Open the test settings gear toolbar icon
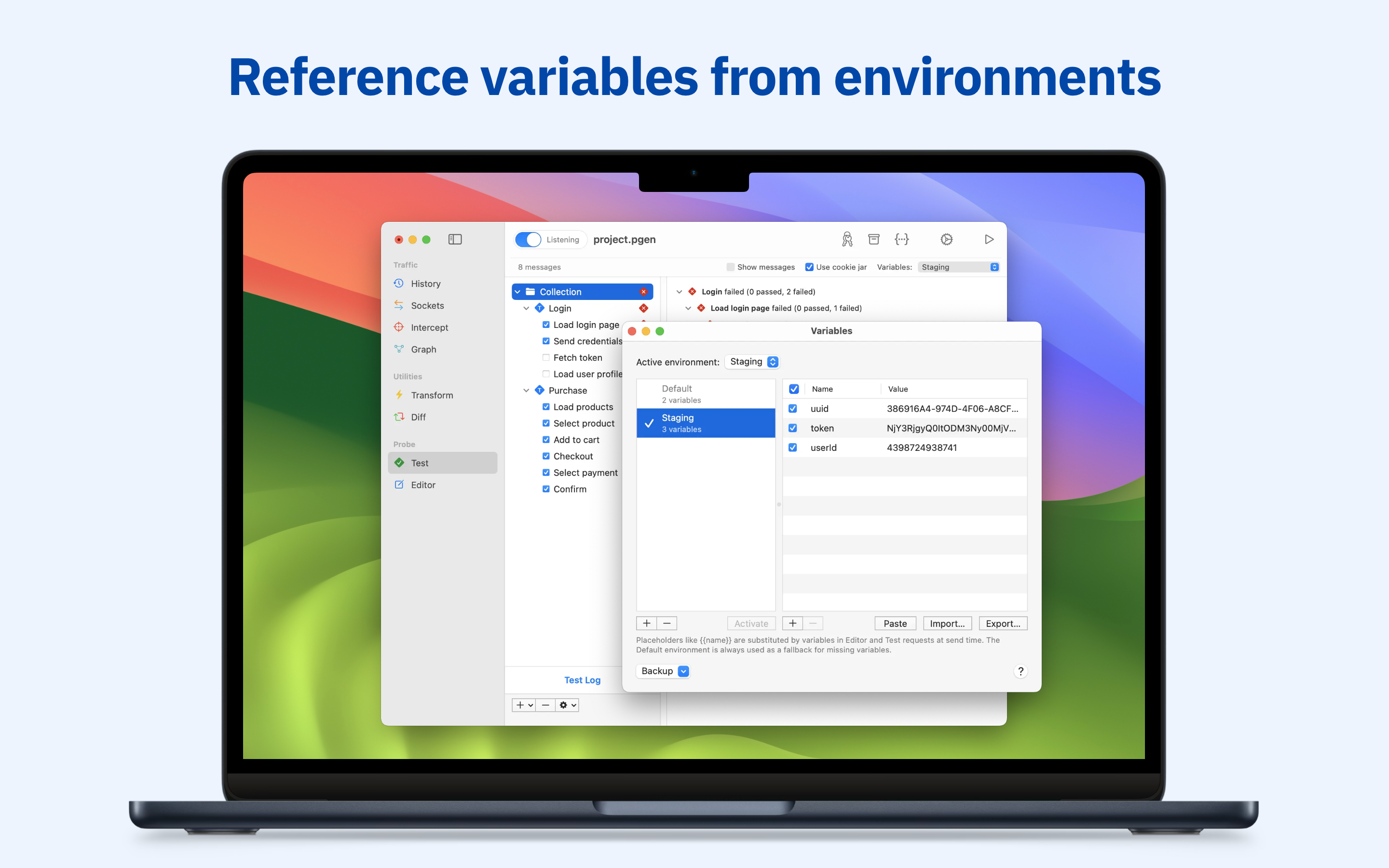This screenshot has height=868, width=1389. click(946, 239)
